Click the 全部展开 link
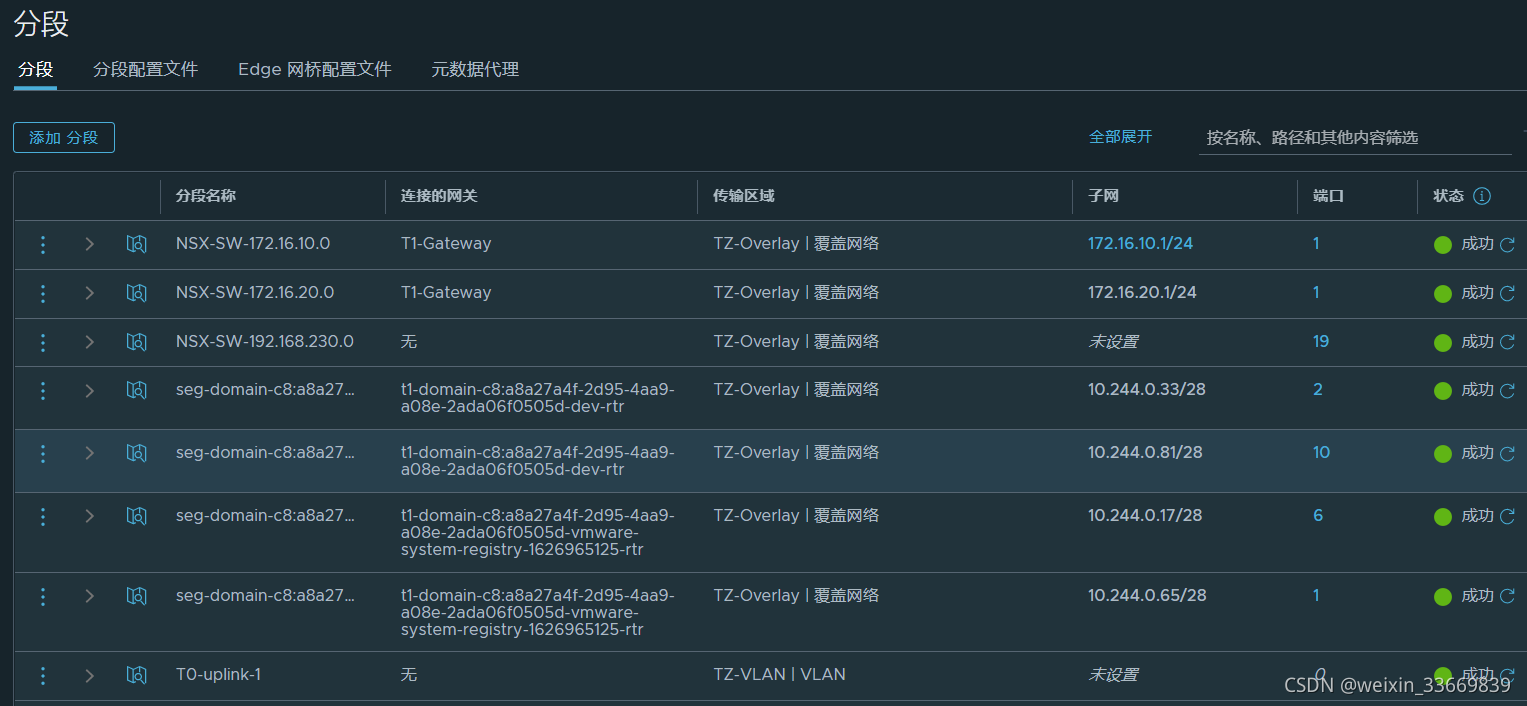The width and height of the screenshot is (1527, 706). pyautogui.click(x=1120, y=137)
